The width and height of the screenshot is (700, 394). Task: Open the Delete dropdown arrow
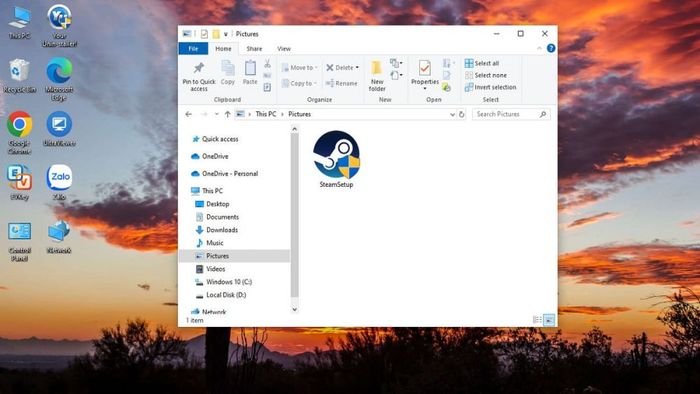point(357,68)
